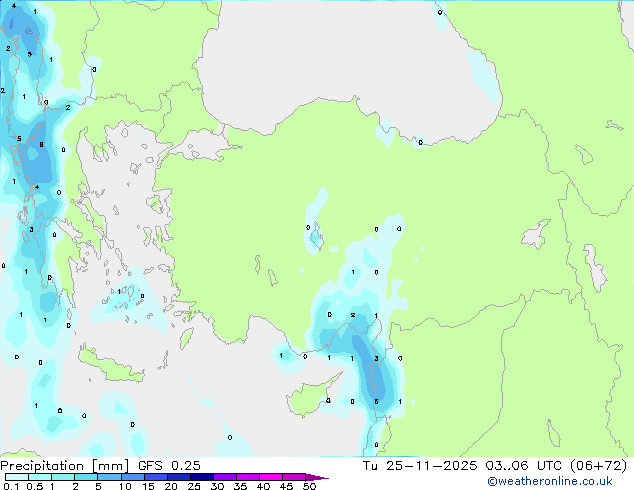Select the 'Precipitation [mm]' title text
634x490 pixels.
click(x=64, y=466)
